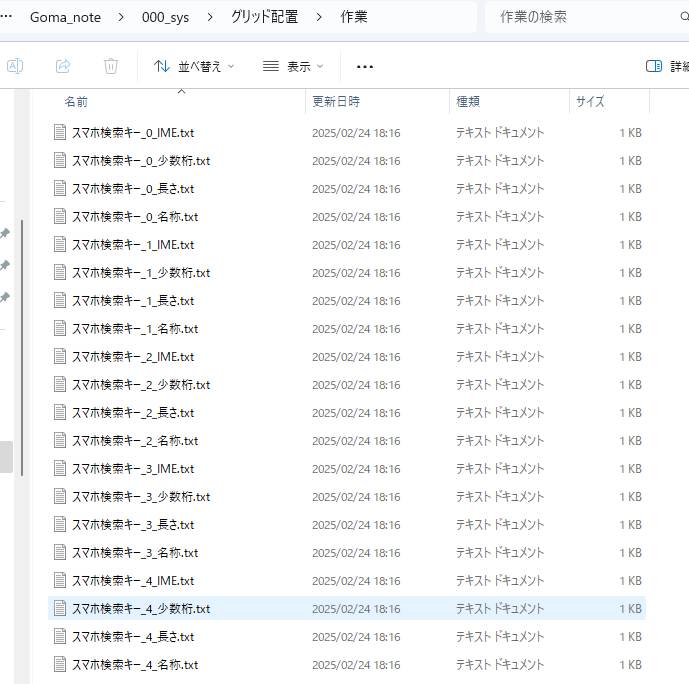Navigate to Goma_note in the address bar
689x684 pixels.
point(67,17)
